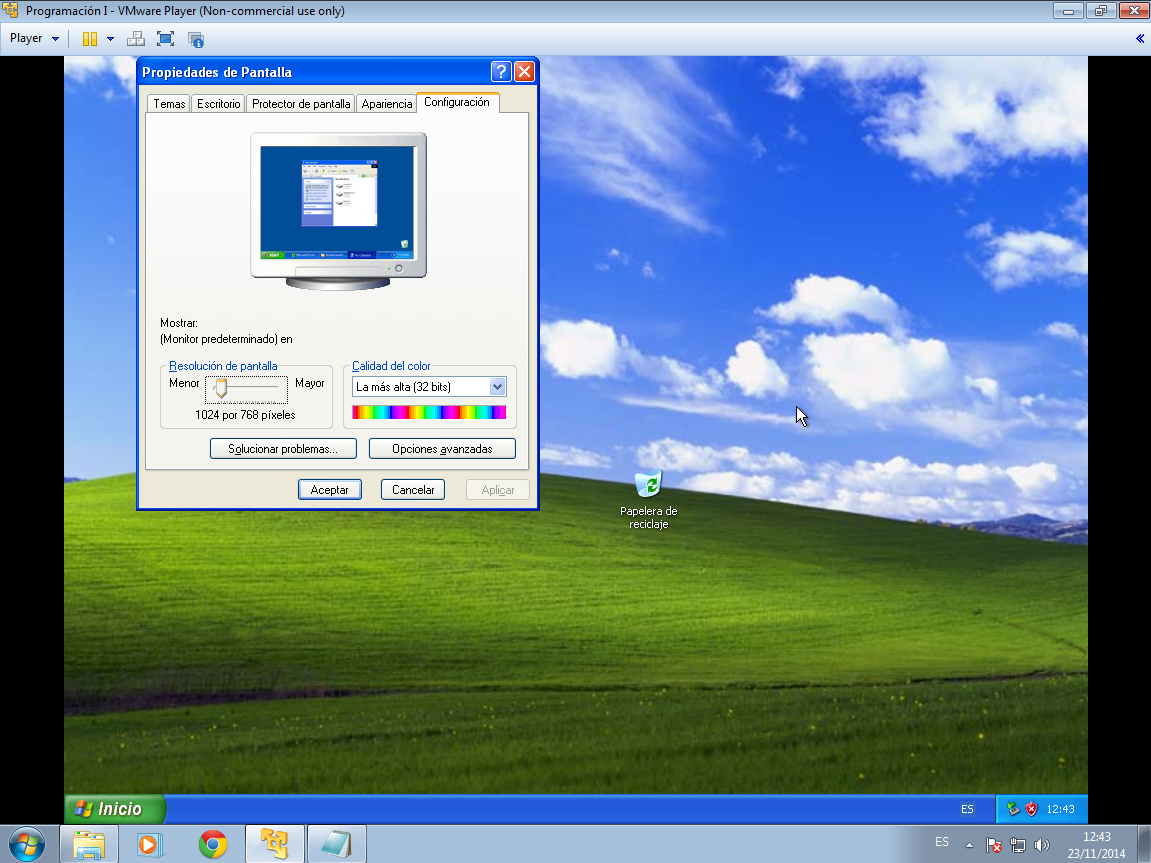Click the XP taskbar clock showing 12:43
The height and width of the screenshot is (863, 1151).
click(1060, 809)
